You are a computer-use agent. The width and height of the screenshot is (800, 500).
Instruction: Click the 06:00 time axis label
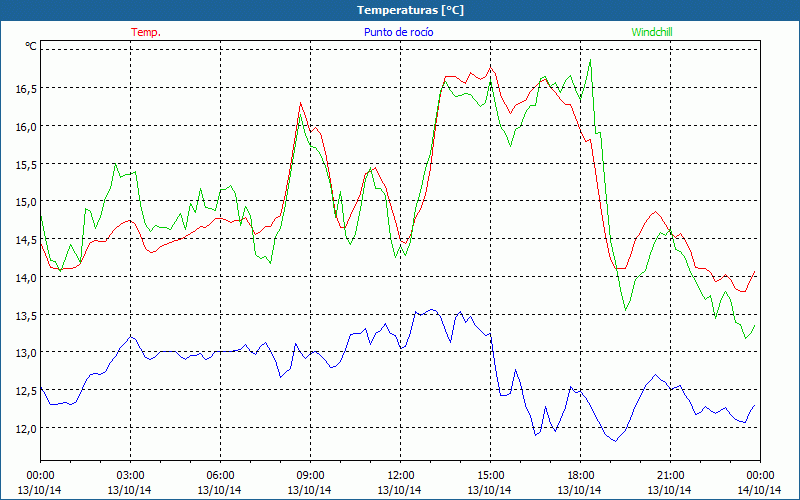[x=220, y=476]
